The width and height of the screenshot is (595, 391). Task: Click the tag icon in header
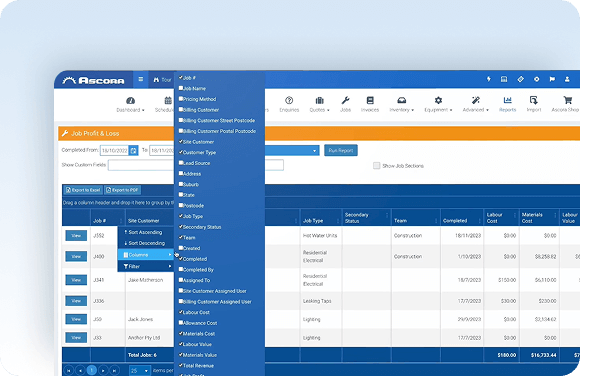pyautogui.click(x=521, y=79)
